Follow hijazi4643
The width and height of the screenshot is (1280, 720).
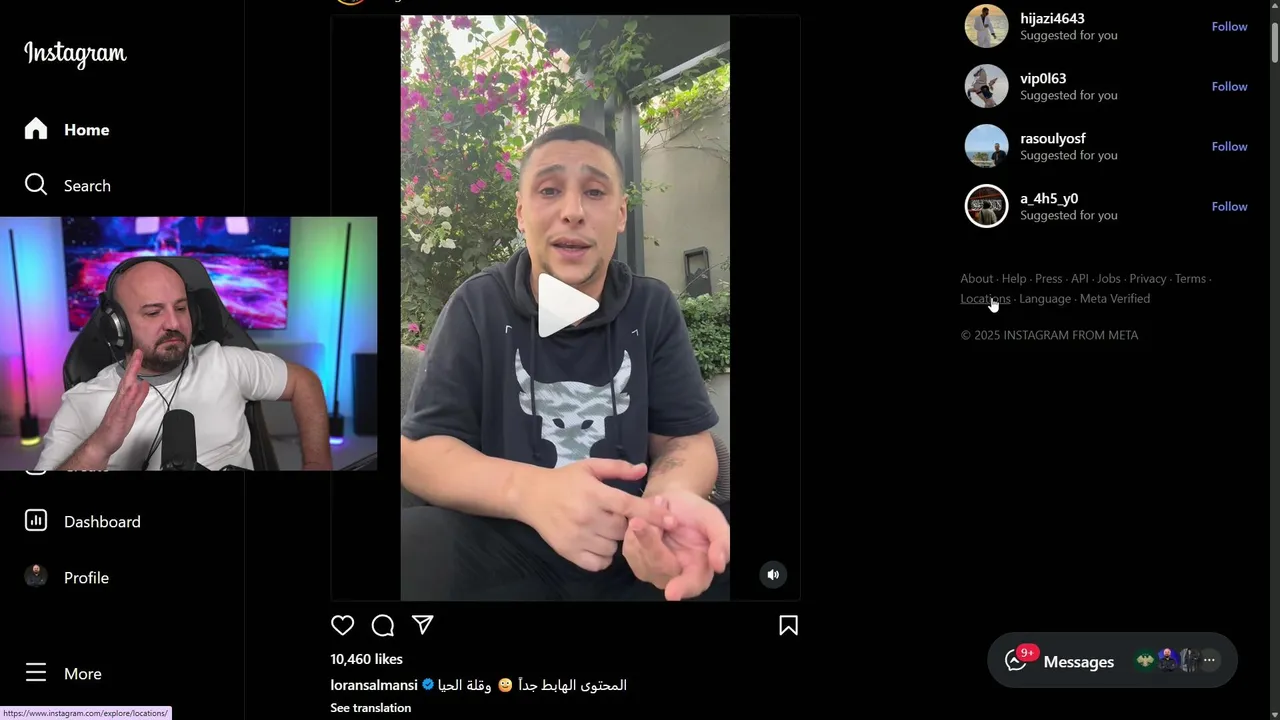(1229, 27)
